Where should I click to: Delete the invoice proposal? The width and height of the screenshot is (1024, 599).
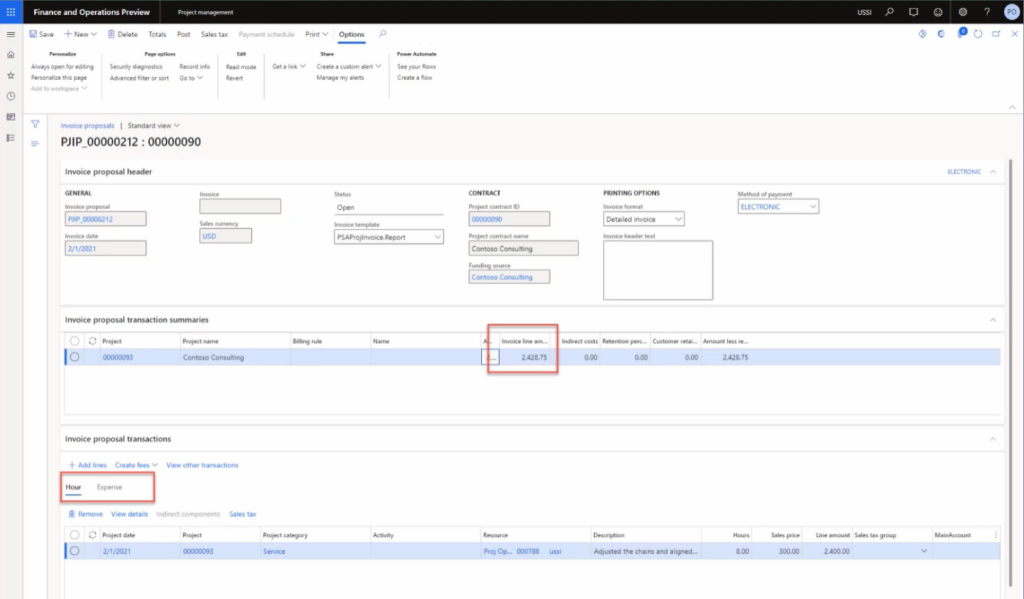(122, 34)
